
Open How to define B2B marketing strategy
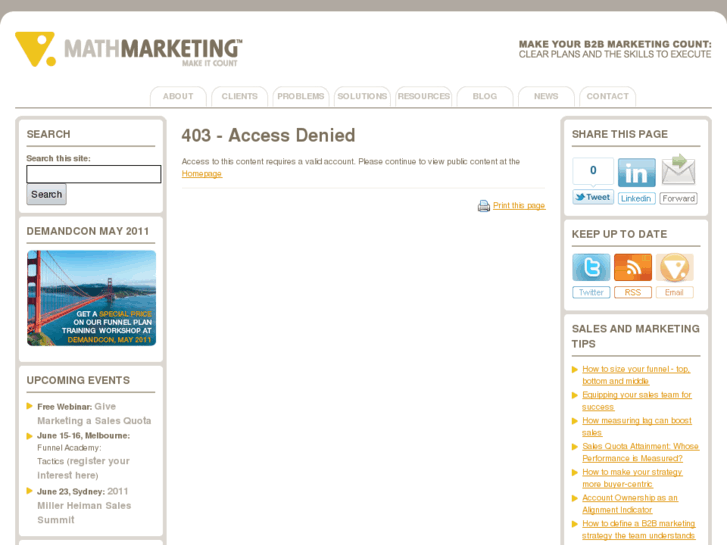(x=638, y=529)
